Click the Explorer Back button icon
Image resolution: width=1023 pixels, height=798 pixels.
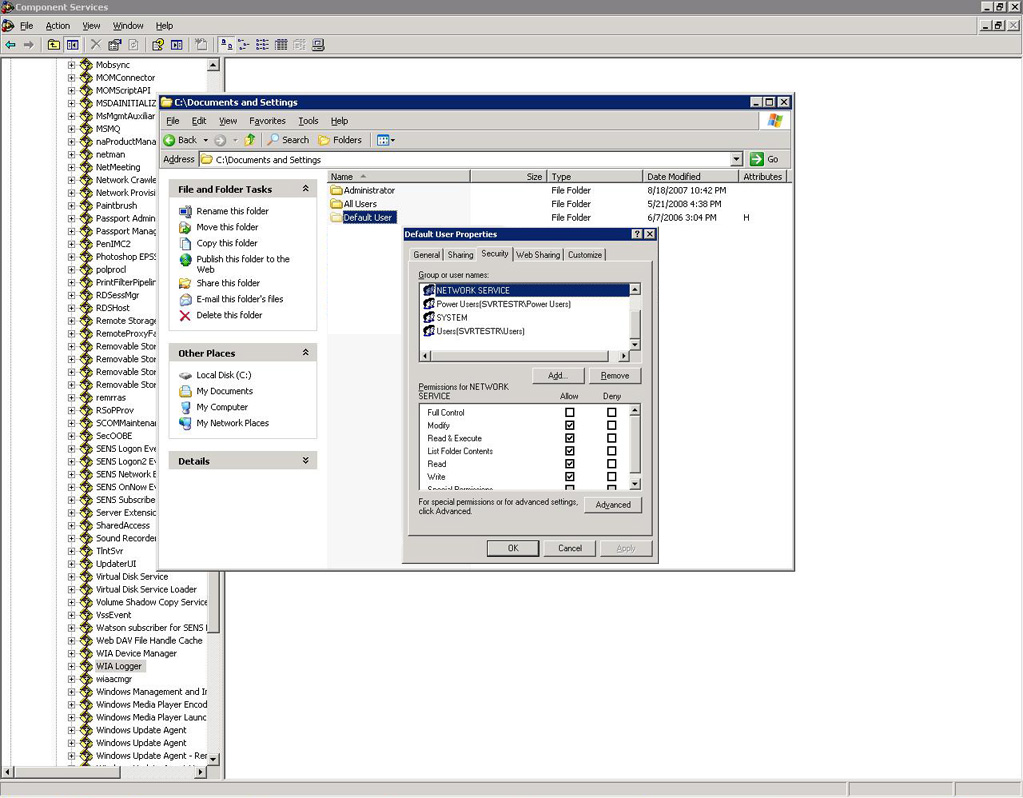[170, 140]
